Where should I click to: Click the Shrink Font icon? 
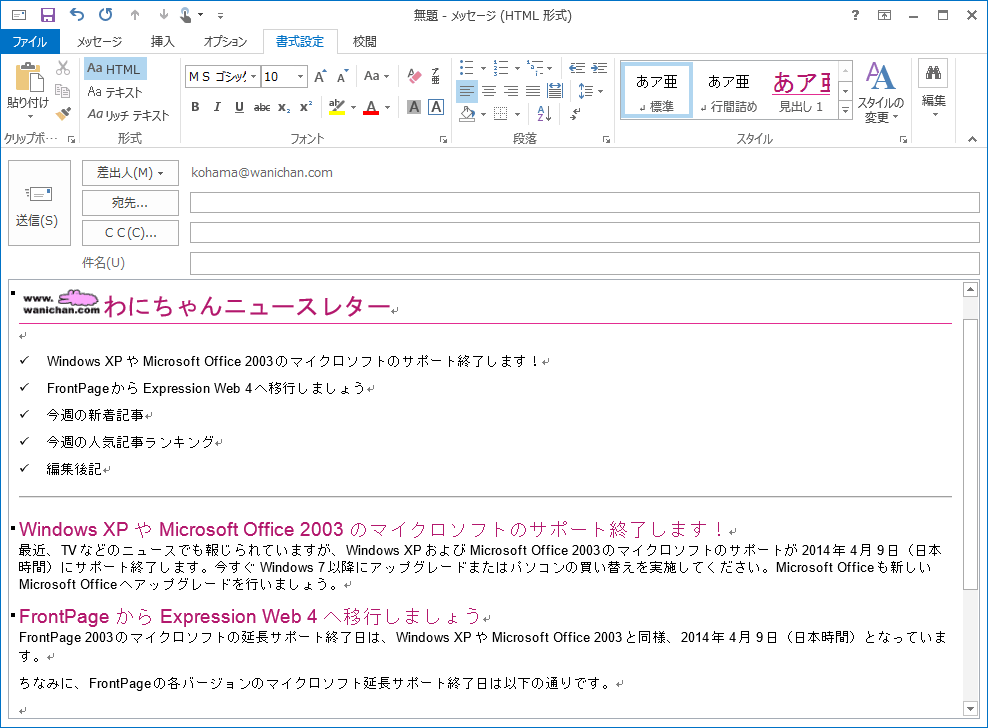(343, 77)
